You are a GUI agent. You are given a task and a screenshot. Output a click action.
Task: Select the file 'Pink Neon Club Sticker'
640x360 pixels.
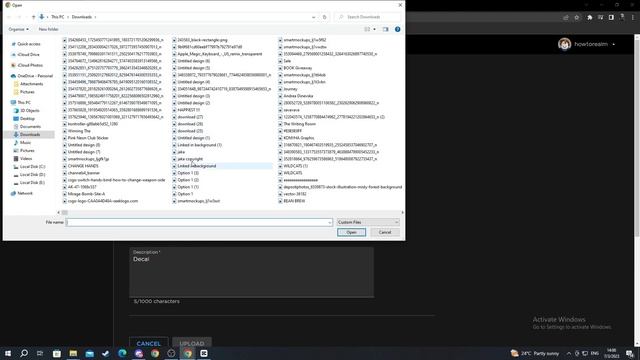[x=88, y=138]
